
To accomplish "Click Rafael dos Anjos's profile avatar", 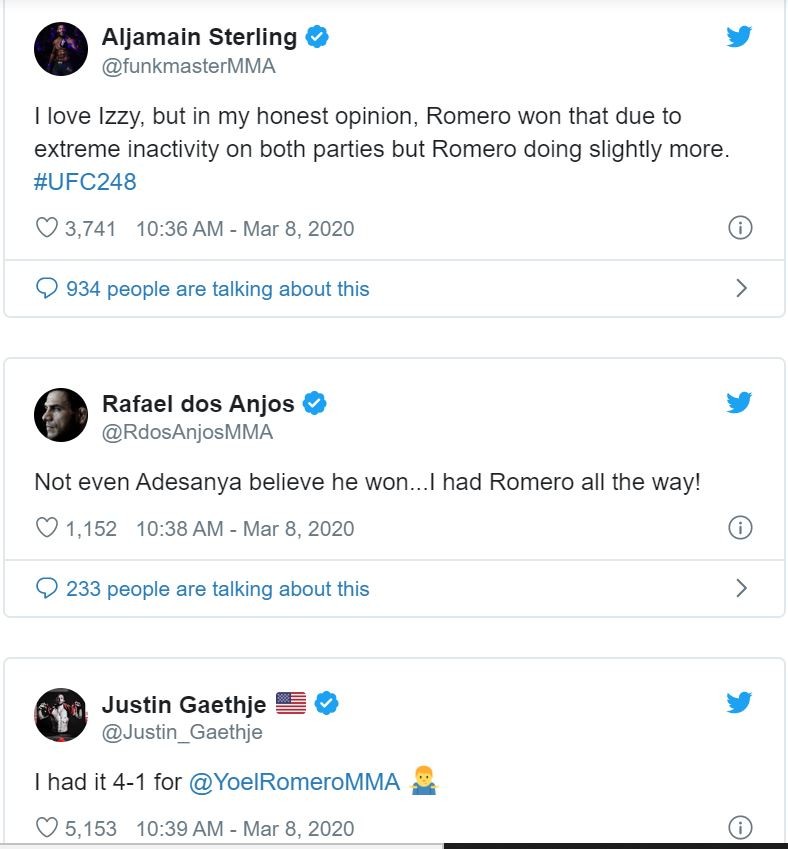I will (61, 414).
